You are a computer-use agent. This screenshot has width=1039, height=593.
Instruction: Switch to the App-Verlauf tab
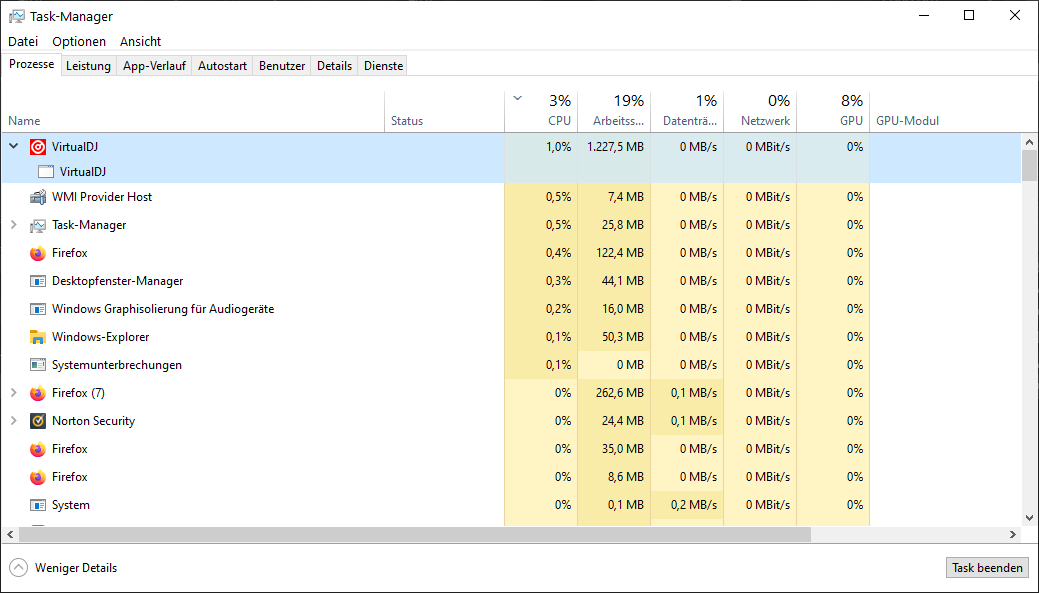154,66
